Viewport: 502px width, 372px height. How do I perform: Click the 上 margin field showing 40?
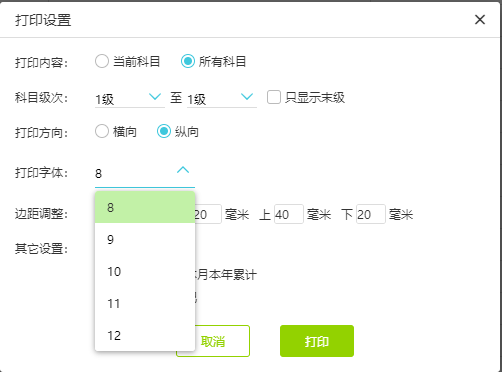(289, 214)
